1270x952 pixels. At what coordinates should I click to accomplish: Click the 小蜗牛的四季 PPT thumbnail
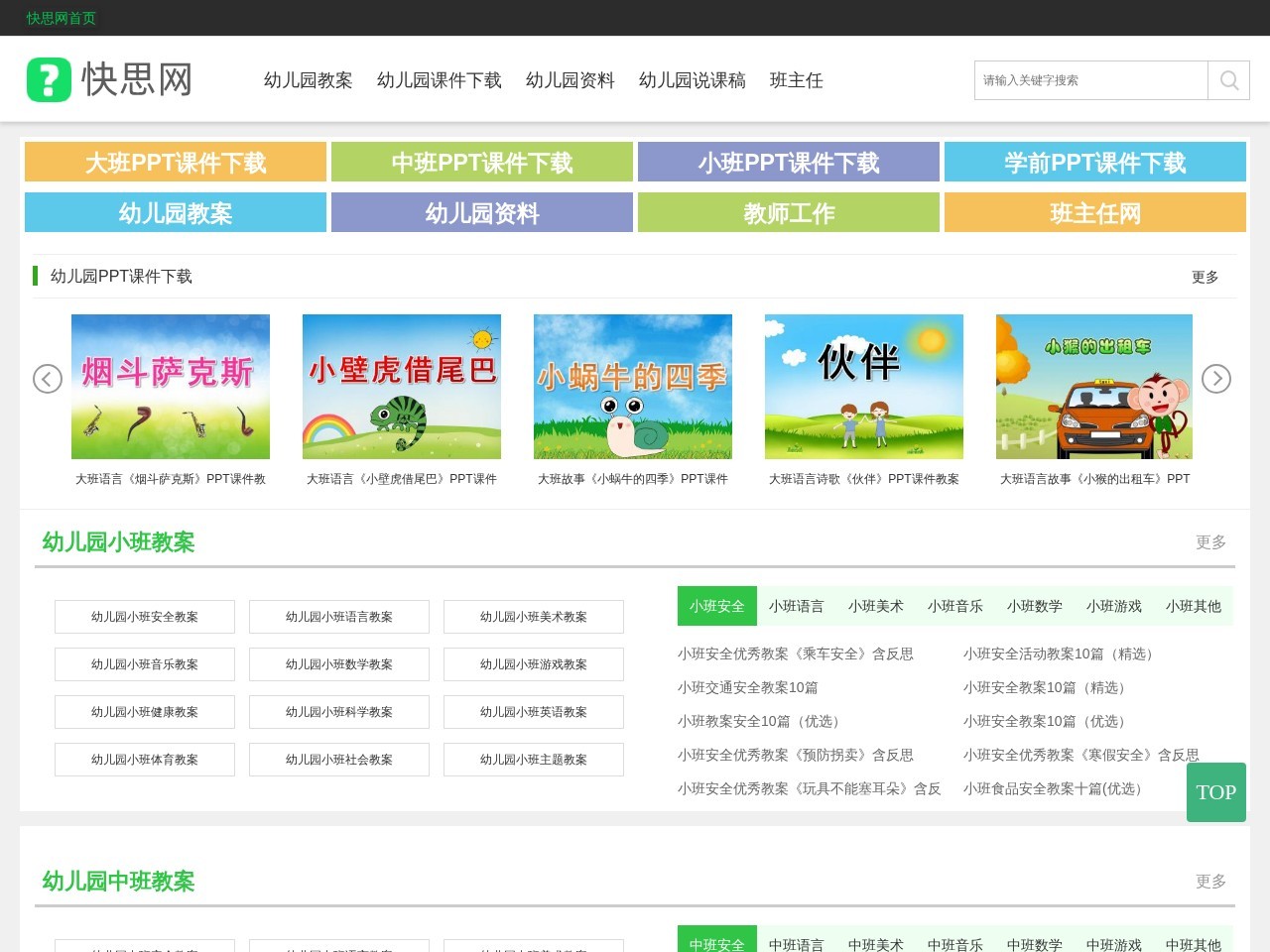point(632,386)
